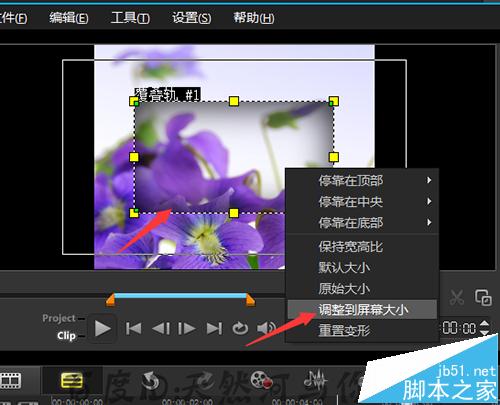Increase timecode with the up arrow
Image resolution: width=500 pixels, height=405 pixels.
click(484, 323)
